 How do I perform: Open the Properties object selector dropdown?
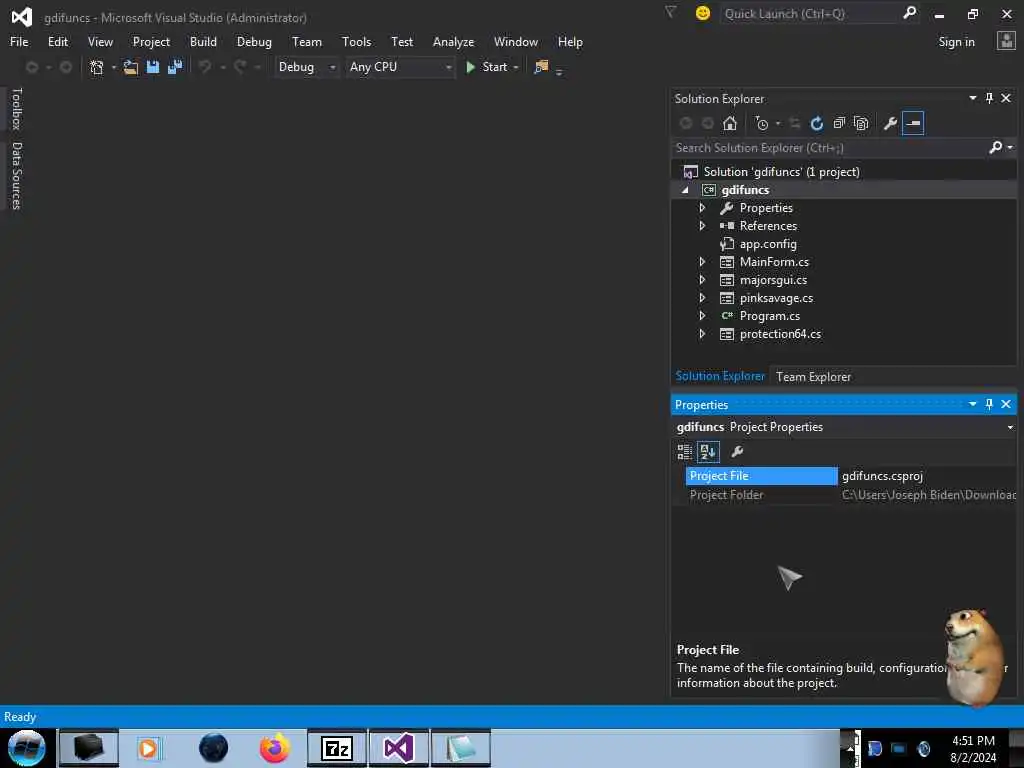(x=1010, y=427)
